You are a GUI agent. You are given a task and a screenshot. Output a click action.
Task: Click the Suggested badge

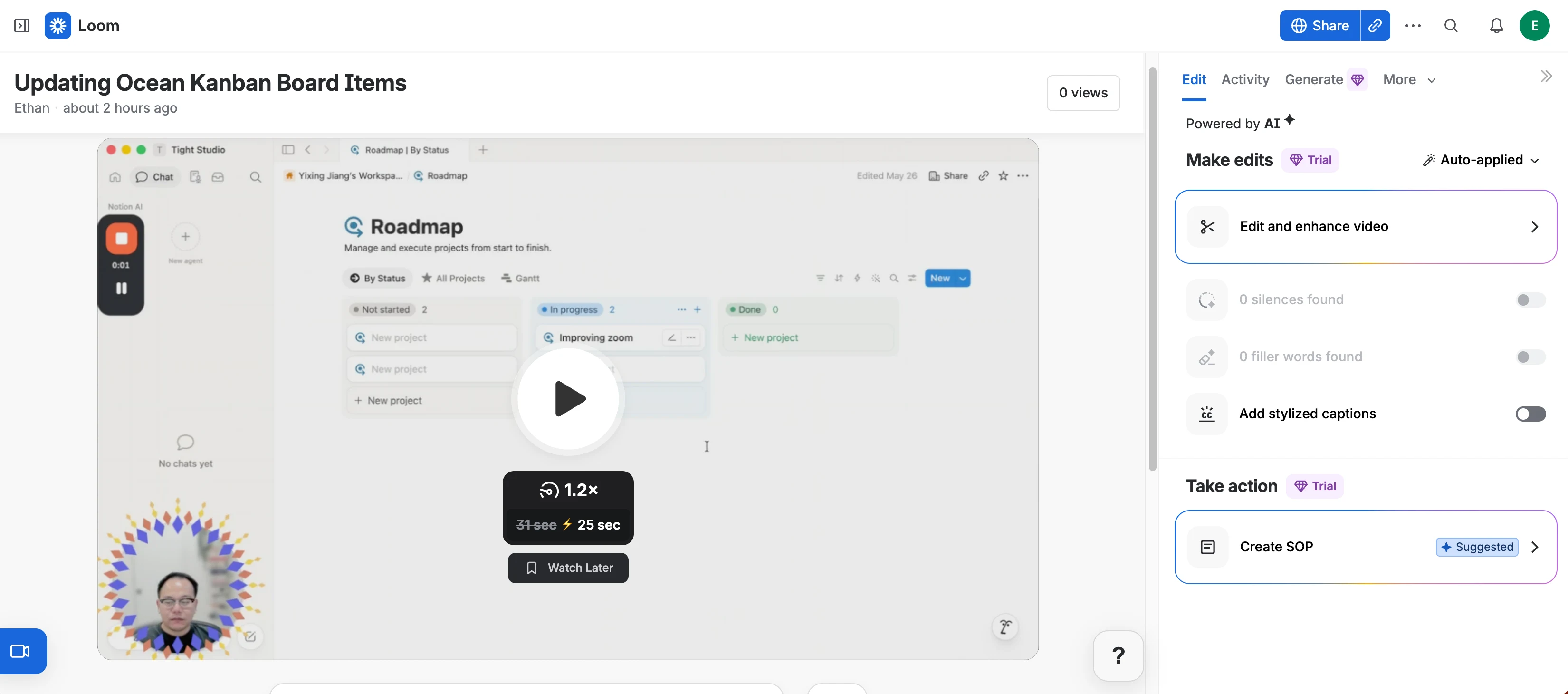pos(1477,547)
